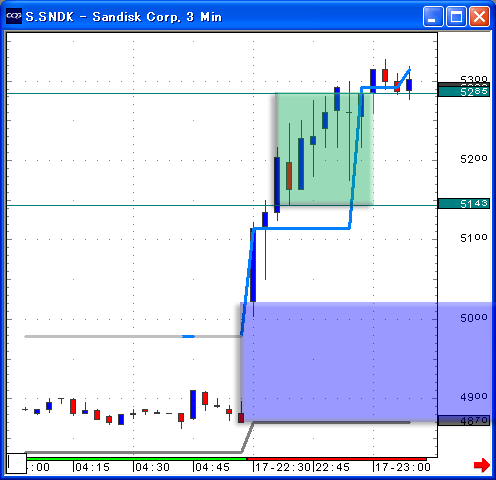Click the 5000 price scale value
This screenshot has width=496, height=480.
pyautogui.click(x=474, y=317)
